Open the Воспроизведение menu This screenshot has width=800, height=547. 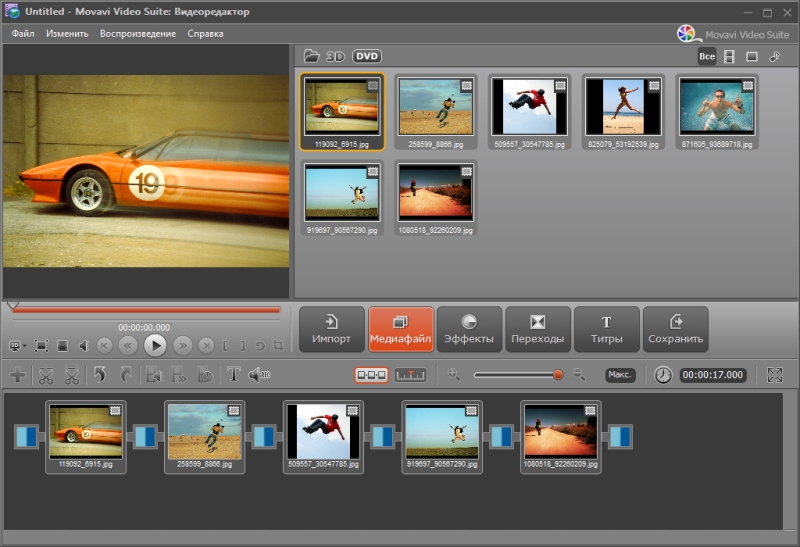point(138,34)
